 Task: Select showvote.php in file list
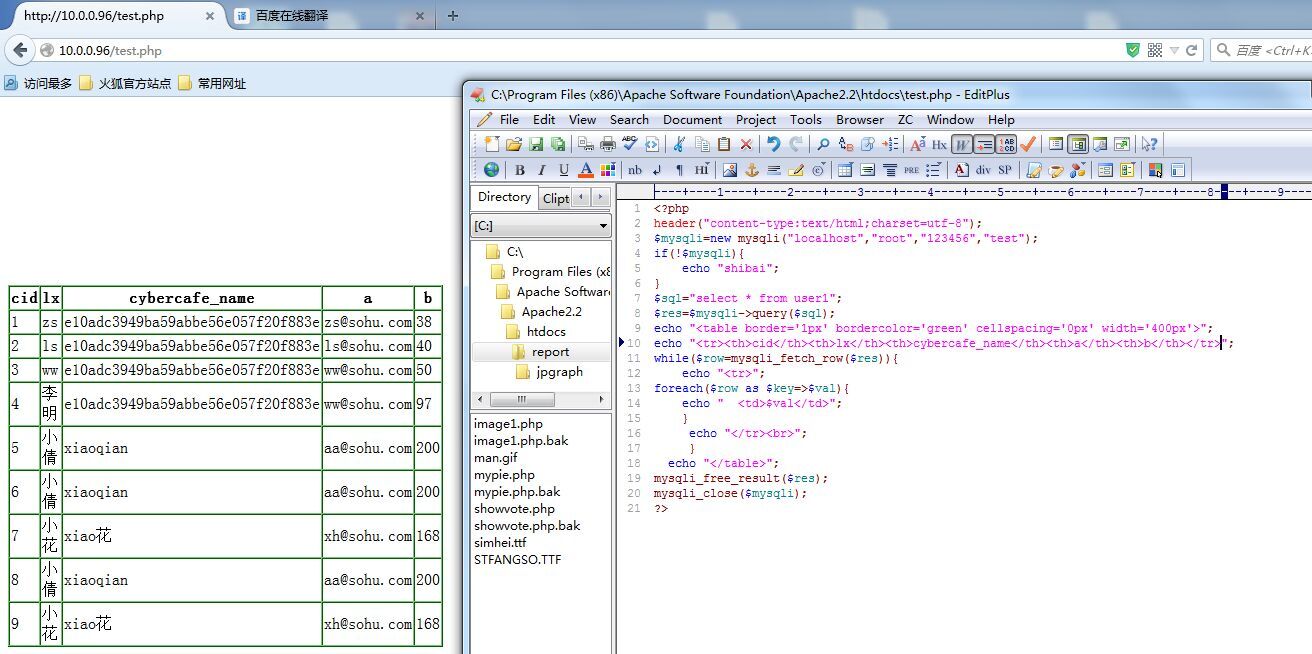[x=514, y=509]
